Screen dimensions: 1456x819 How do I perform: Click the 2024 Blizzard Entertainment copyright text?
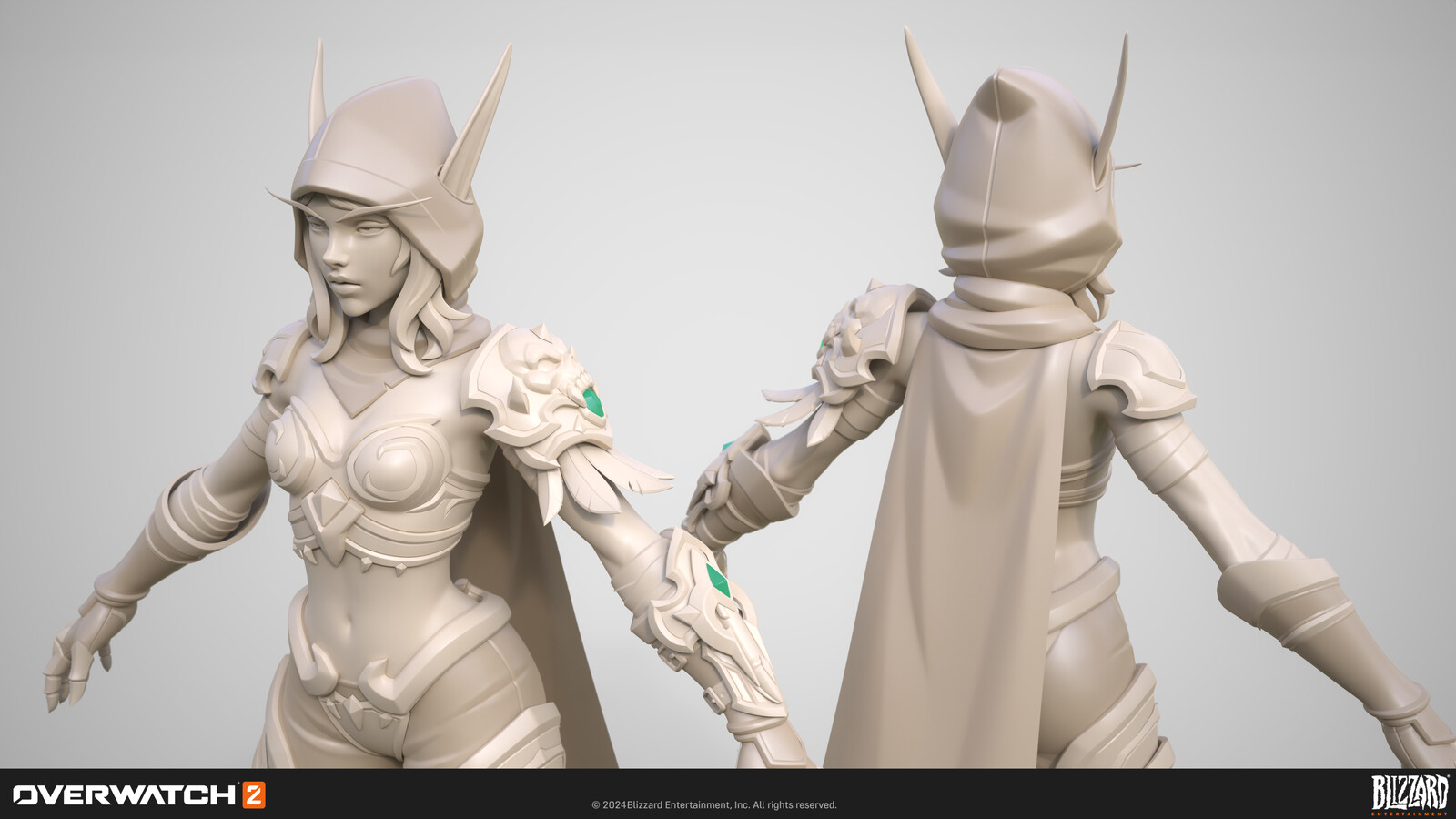click(x=714, y=804)
